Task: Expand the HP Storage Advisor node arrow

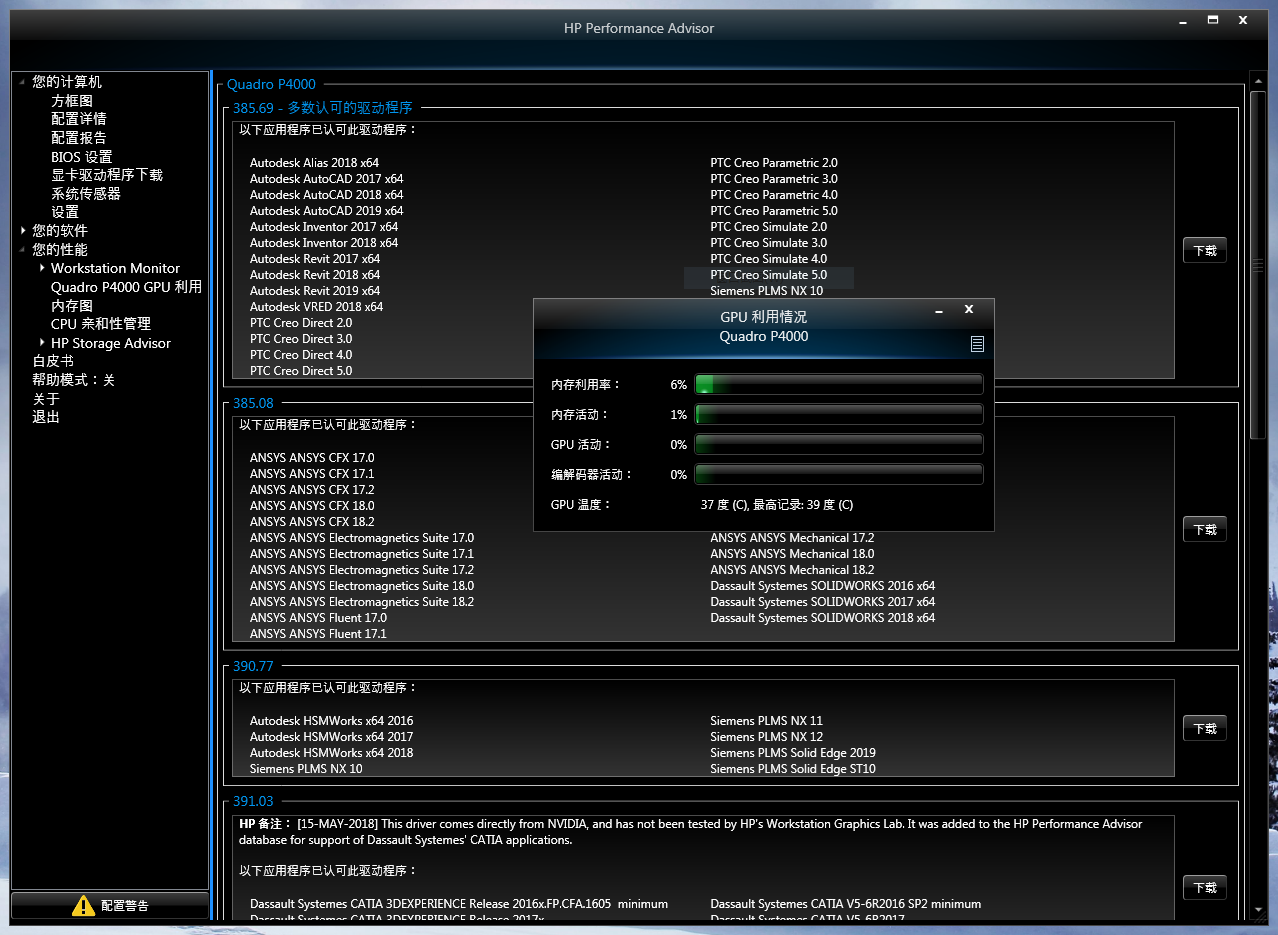Action: (x=42, y=343)
